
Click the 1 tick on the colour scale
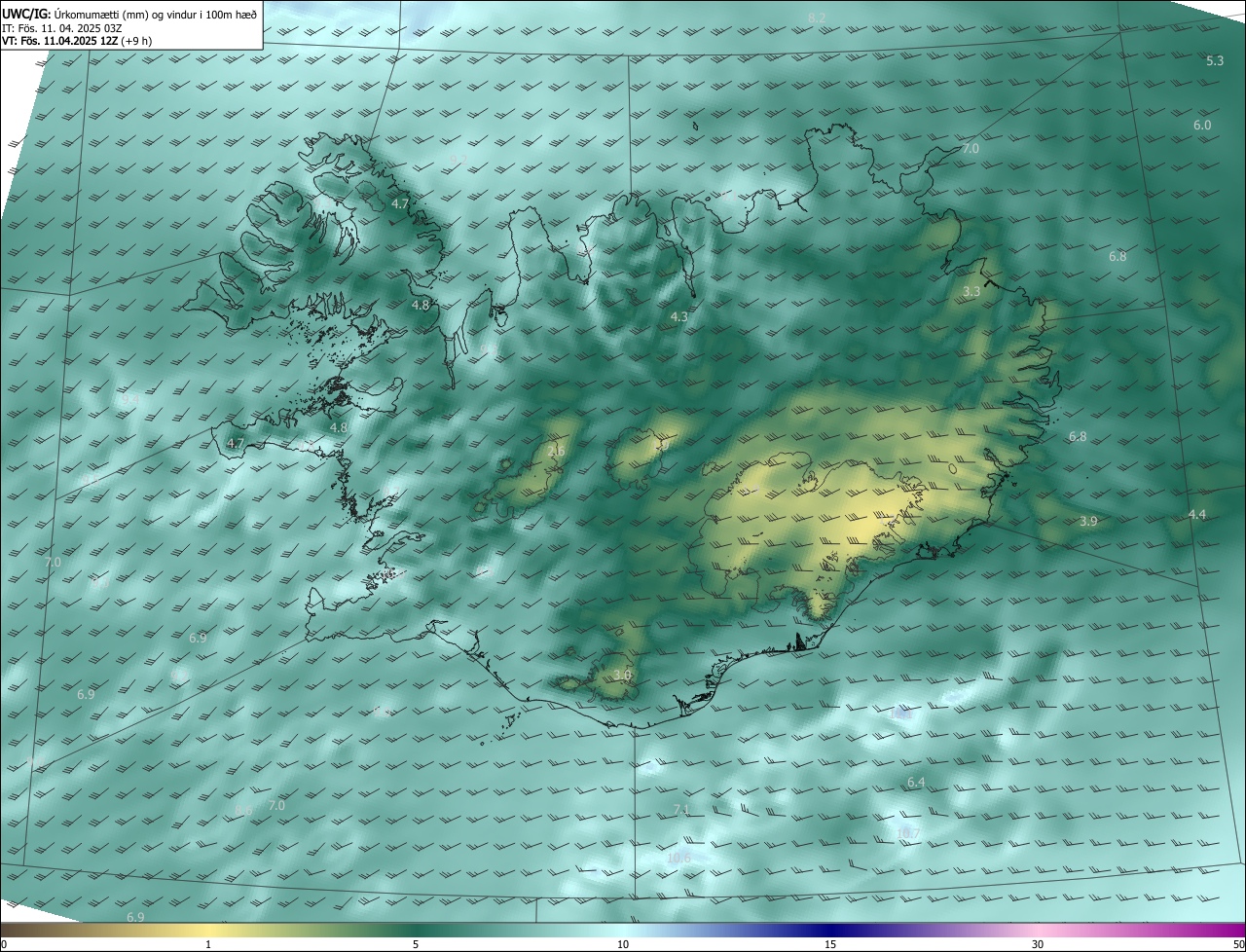click(209, 945)
